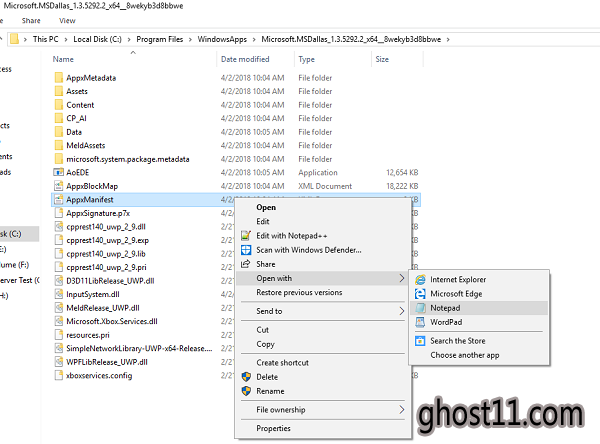Go to Local Disk (C:) breadcrumb
This screenshot has width=600, height=444.
pos(97,39)
